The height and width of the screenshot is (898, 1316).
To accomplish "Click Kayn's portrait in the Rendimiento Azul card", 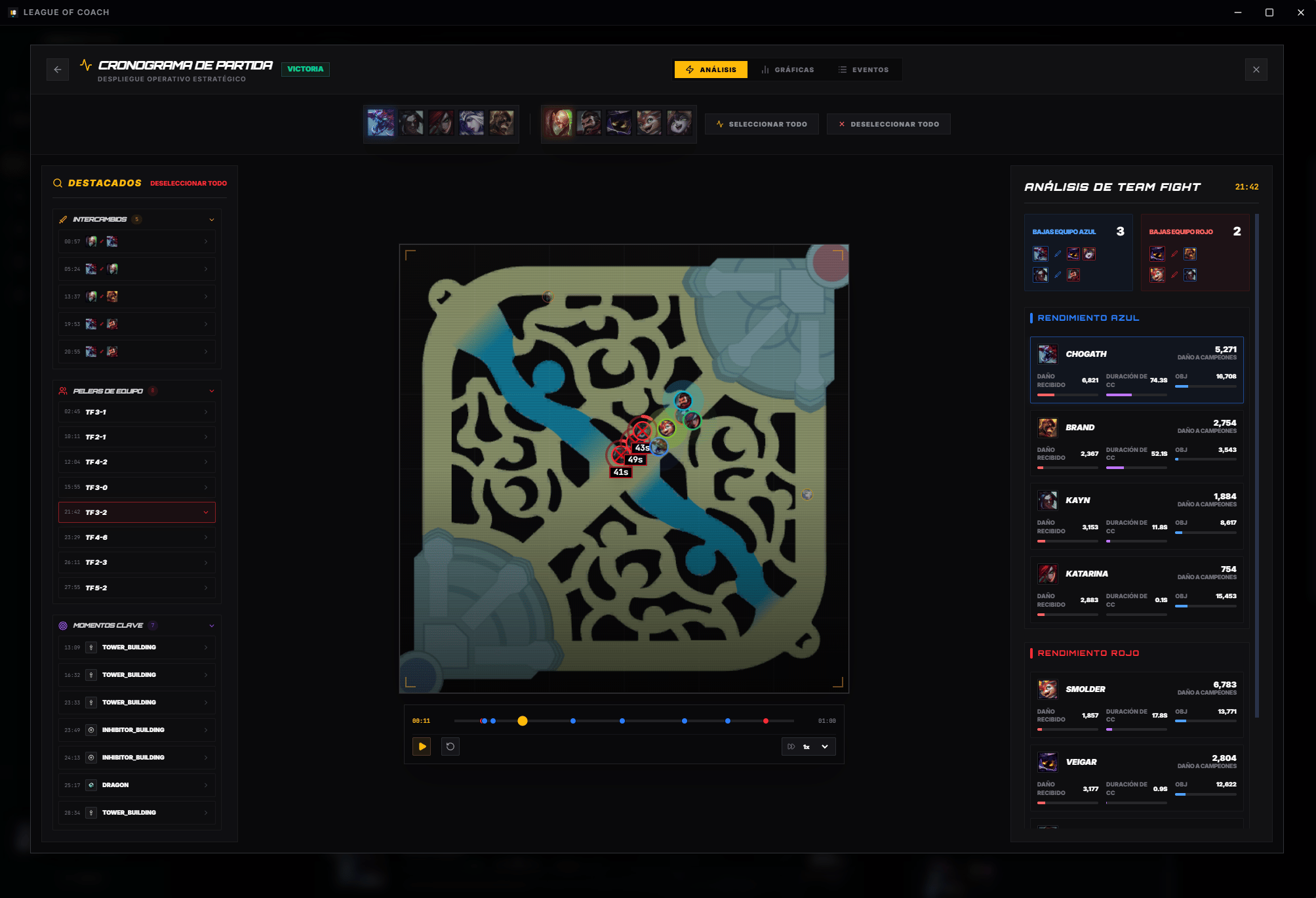I will click(x=1047, y=500).
